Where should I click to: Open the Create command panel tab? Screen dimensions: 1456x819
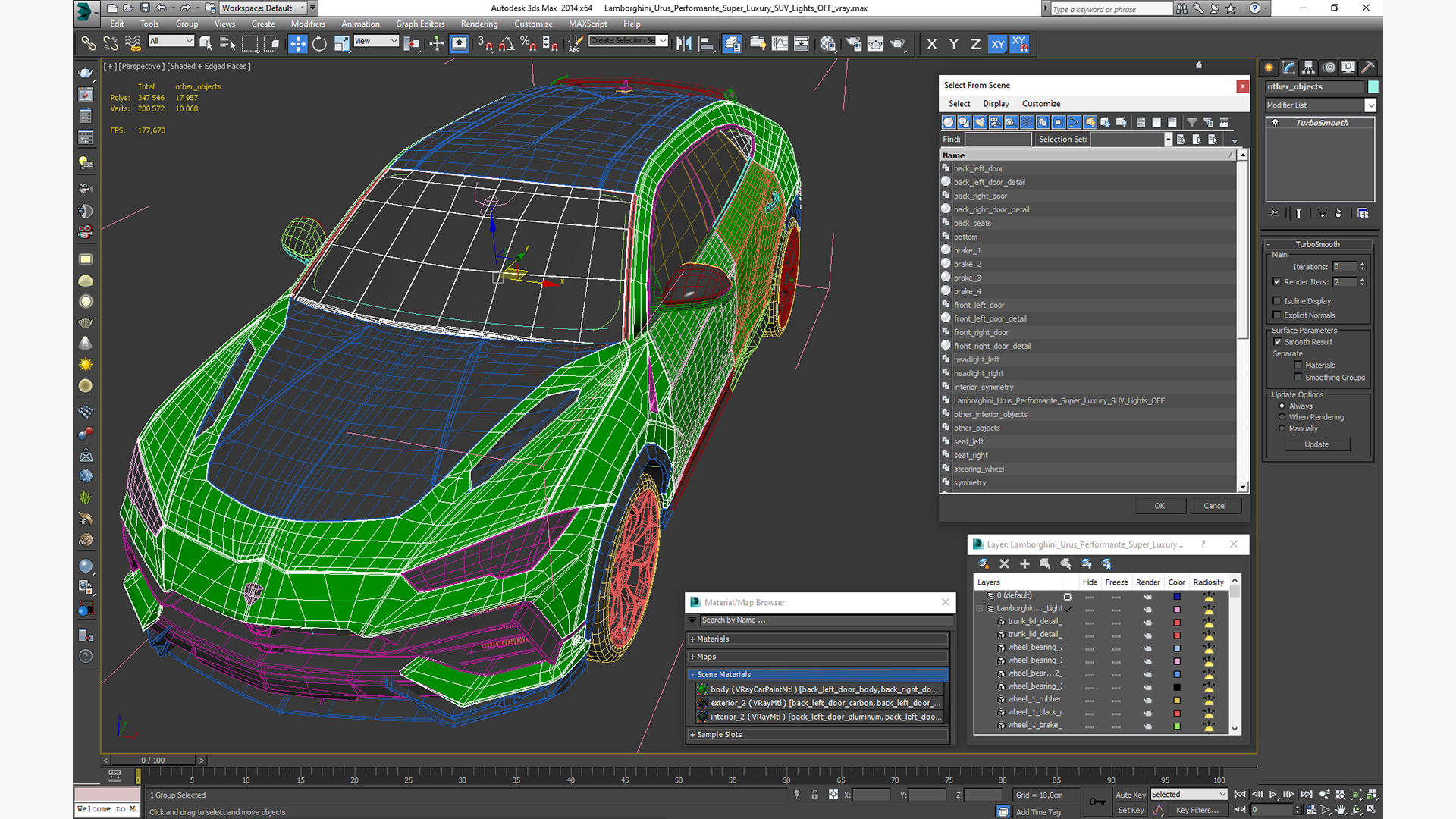tap(1269, 67)
